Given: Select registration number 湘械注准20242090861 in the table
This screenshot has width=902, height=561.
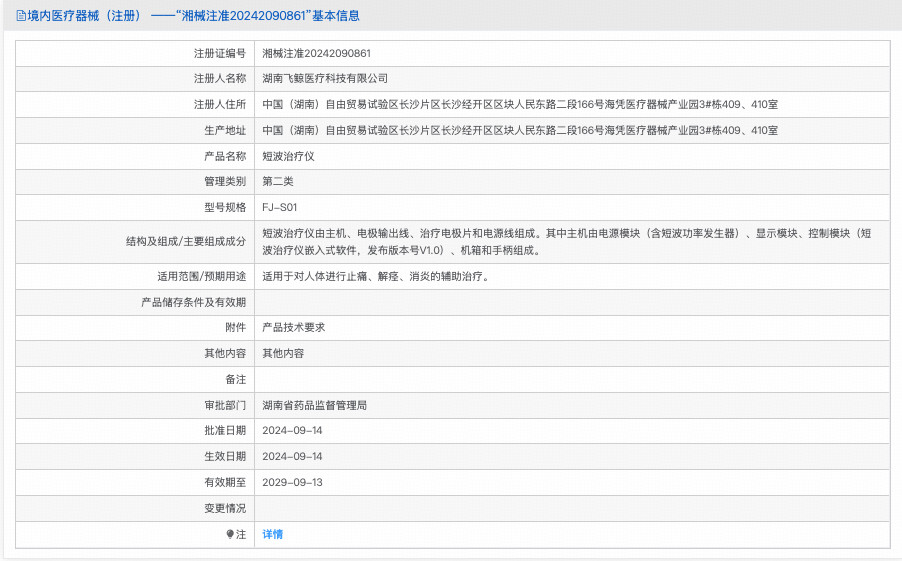Looking at the screenshot, I should point(316,53).
